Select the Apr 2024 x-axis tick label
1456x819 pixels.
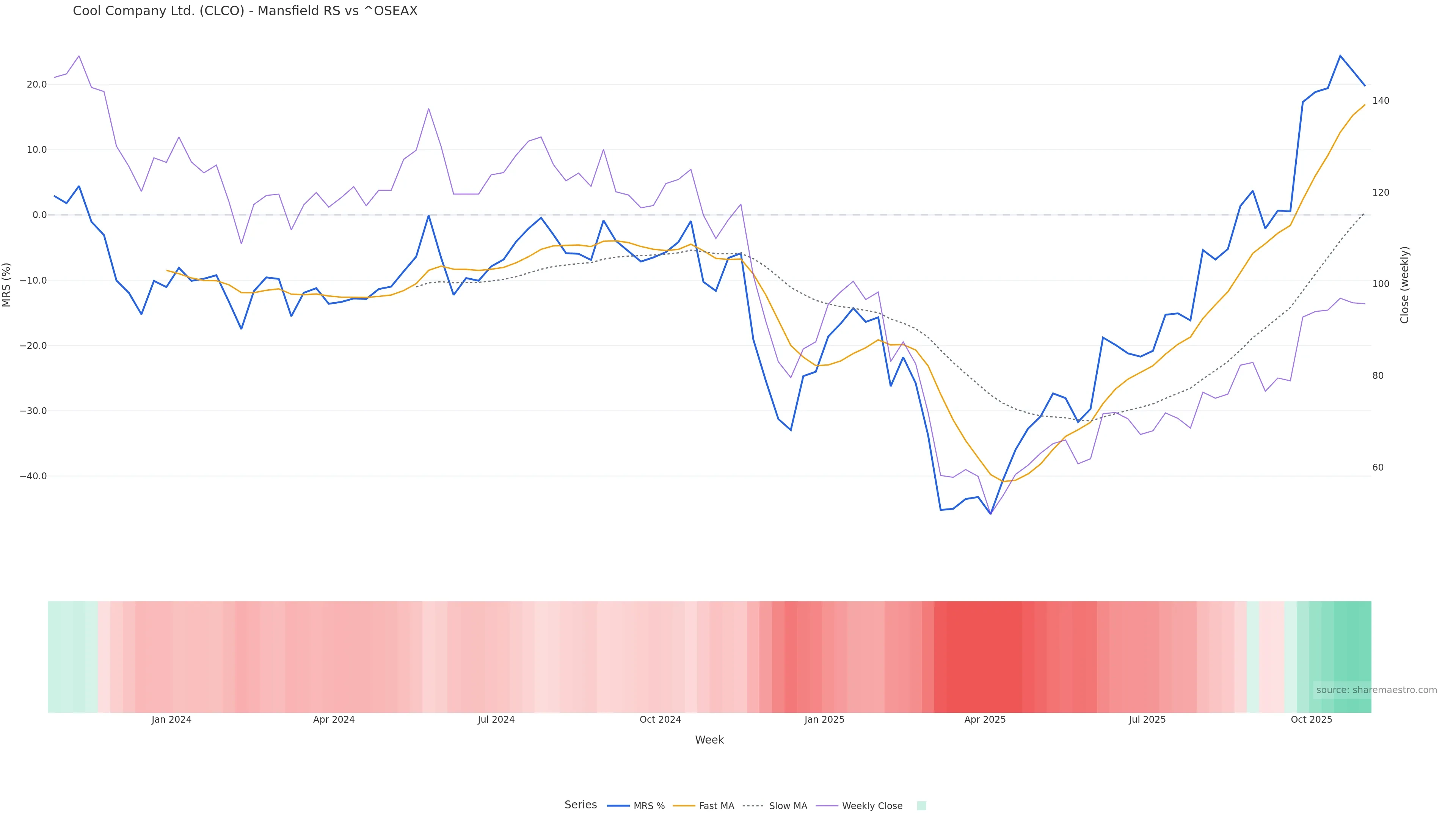tap(334, 720)
